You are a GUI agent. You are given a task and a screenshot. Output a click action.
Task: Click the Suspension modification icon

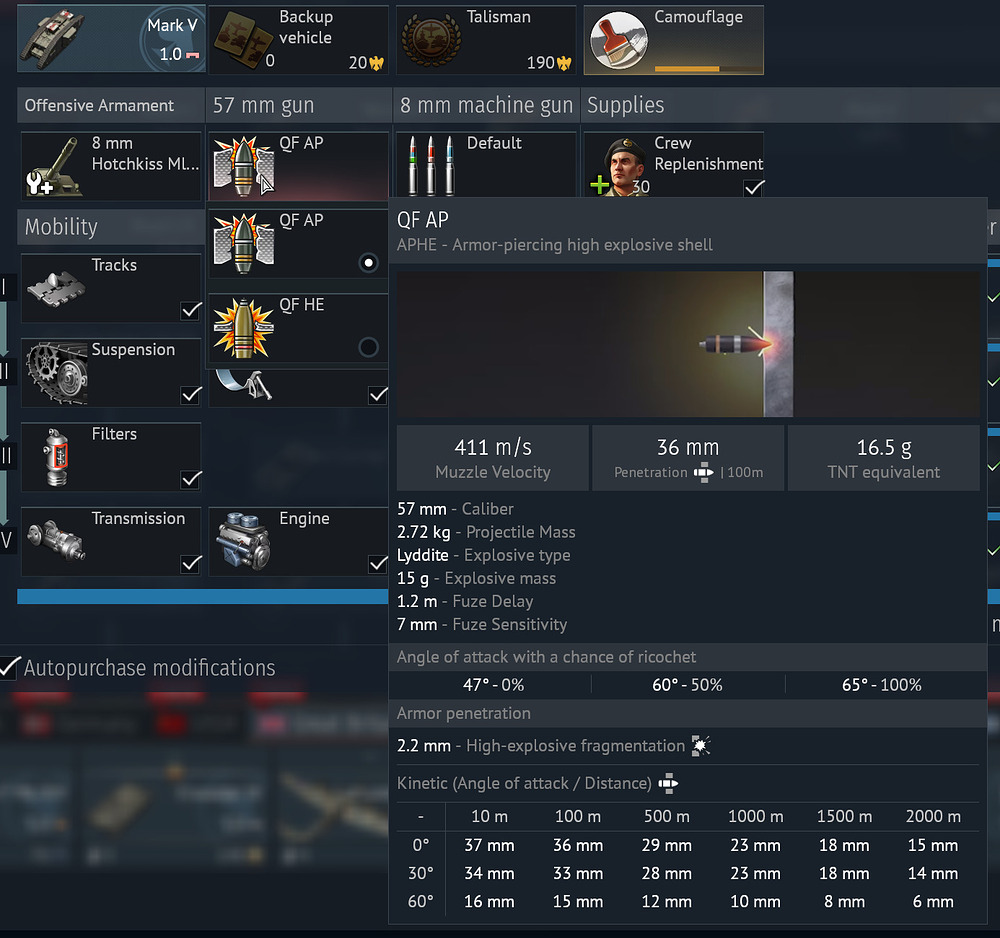(54, 372)
